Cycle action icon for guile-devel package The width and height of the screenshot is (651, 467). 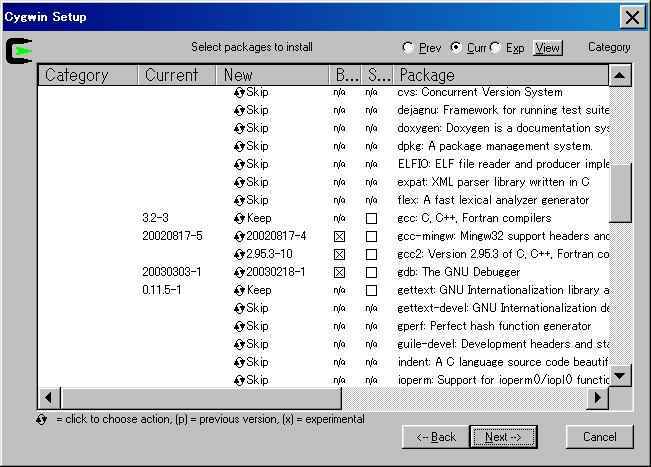239,345
